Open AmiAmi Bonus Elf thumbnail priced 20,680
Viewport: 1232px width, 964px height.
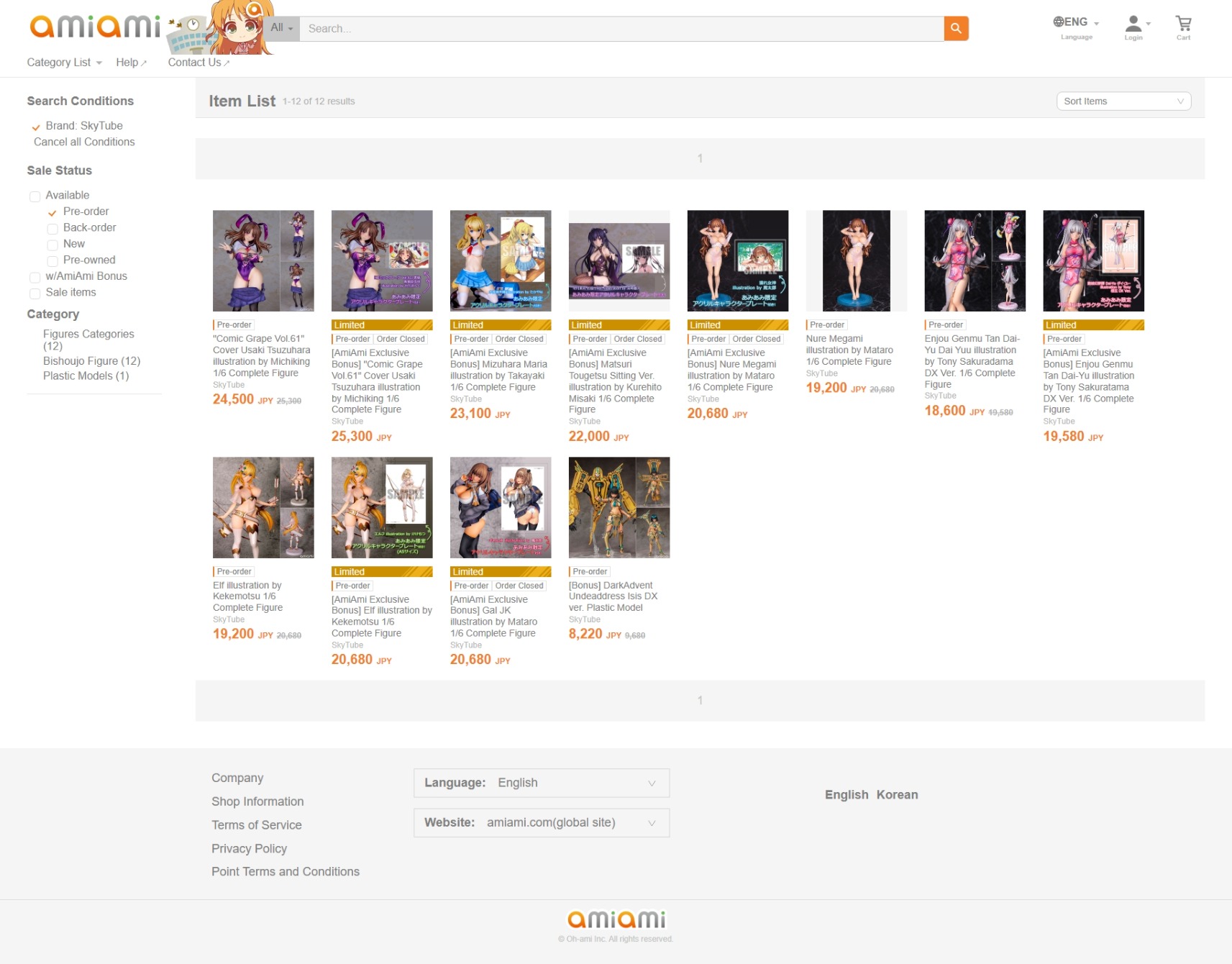[382, 507]
